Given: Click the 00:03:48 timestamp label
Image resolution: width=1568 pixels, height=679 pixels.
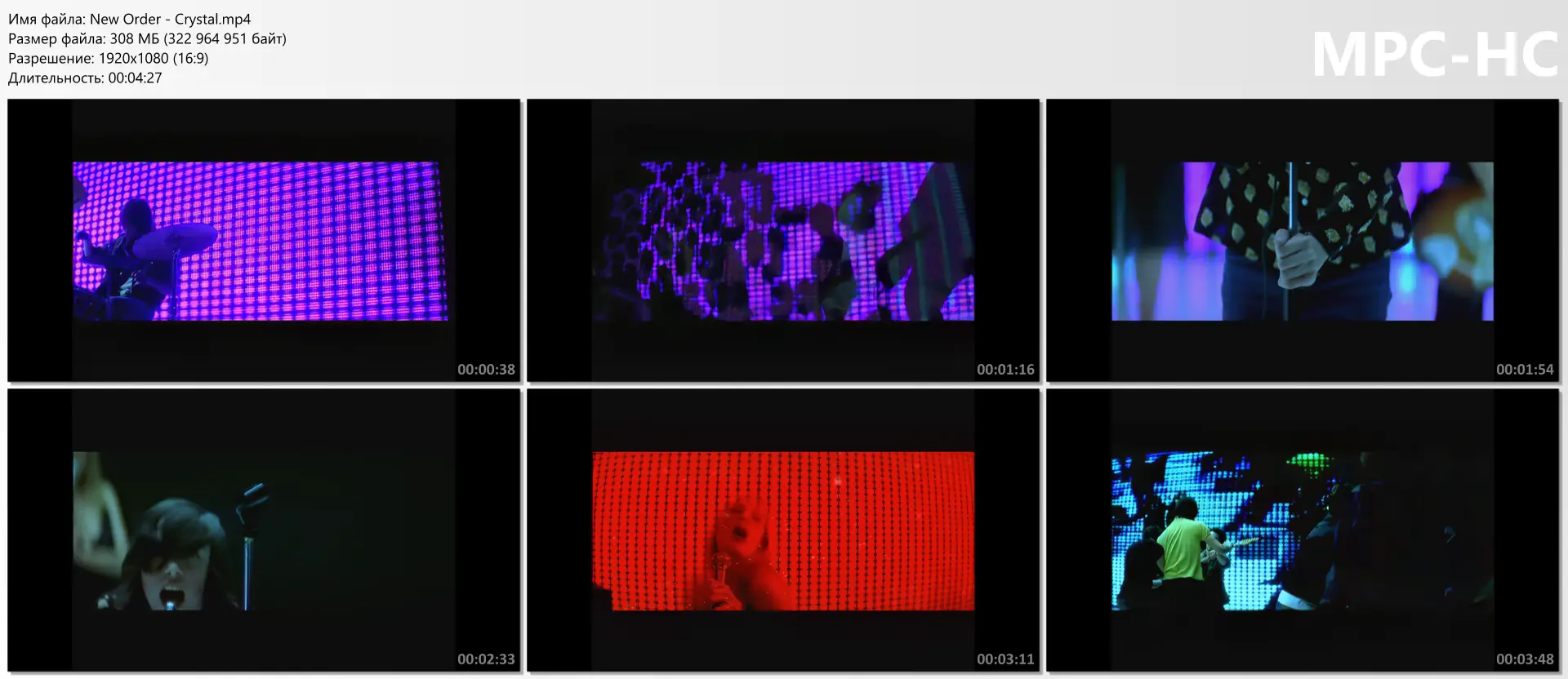Looking at the screenshot, I should coord(1525,659).
